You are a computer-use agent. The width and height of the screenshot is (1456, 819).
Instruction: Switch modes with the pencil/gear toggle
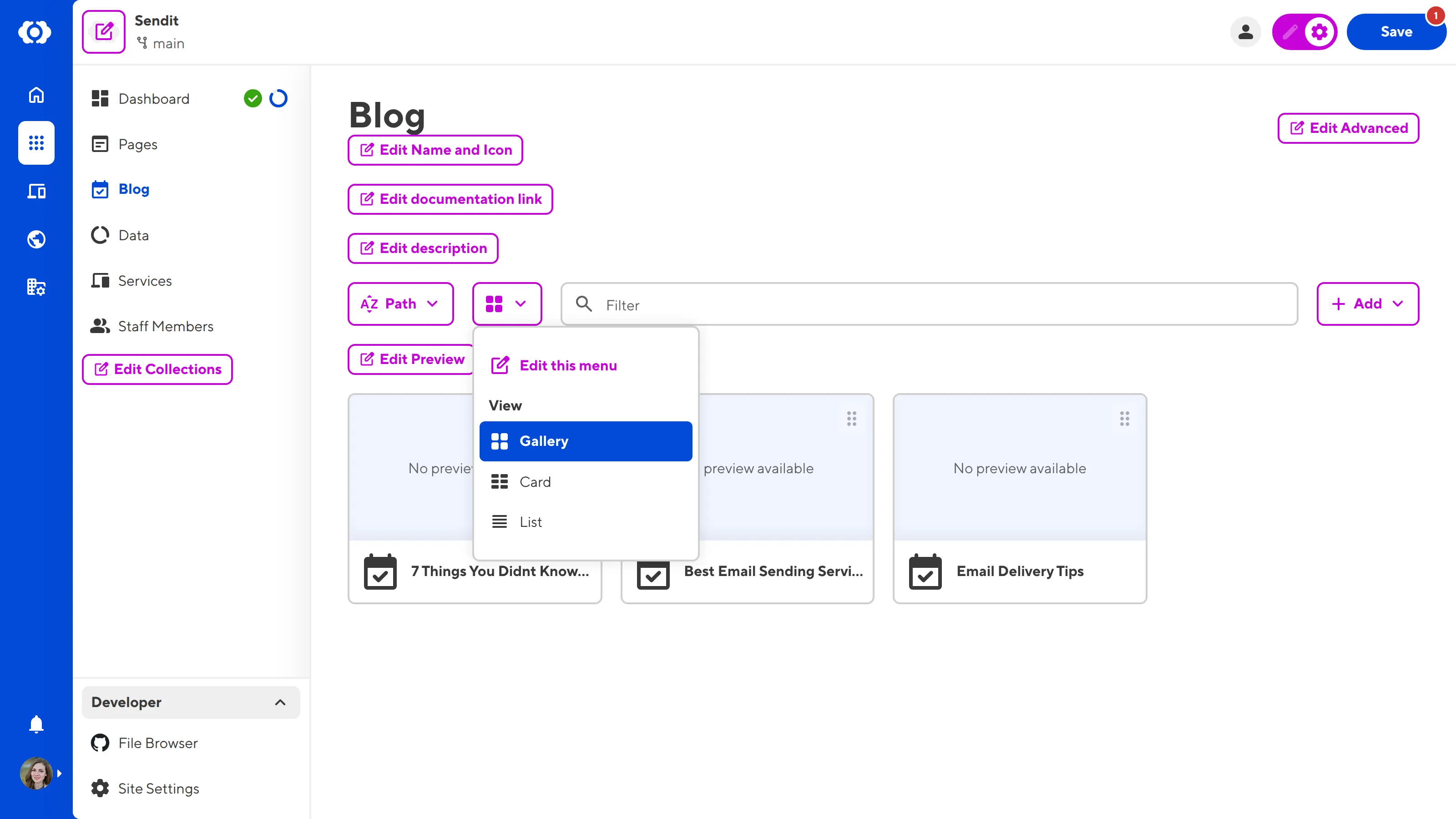point(1304,32)
